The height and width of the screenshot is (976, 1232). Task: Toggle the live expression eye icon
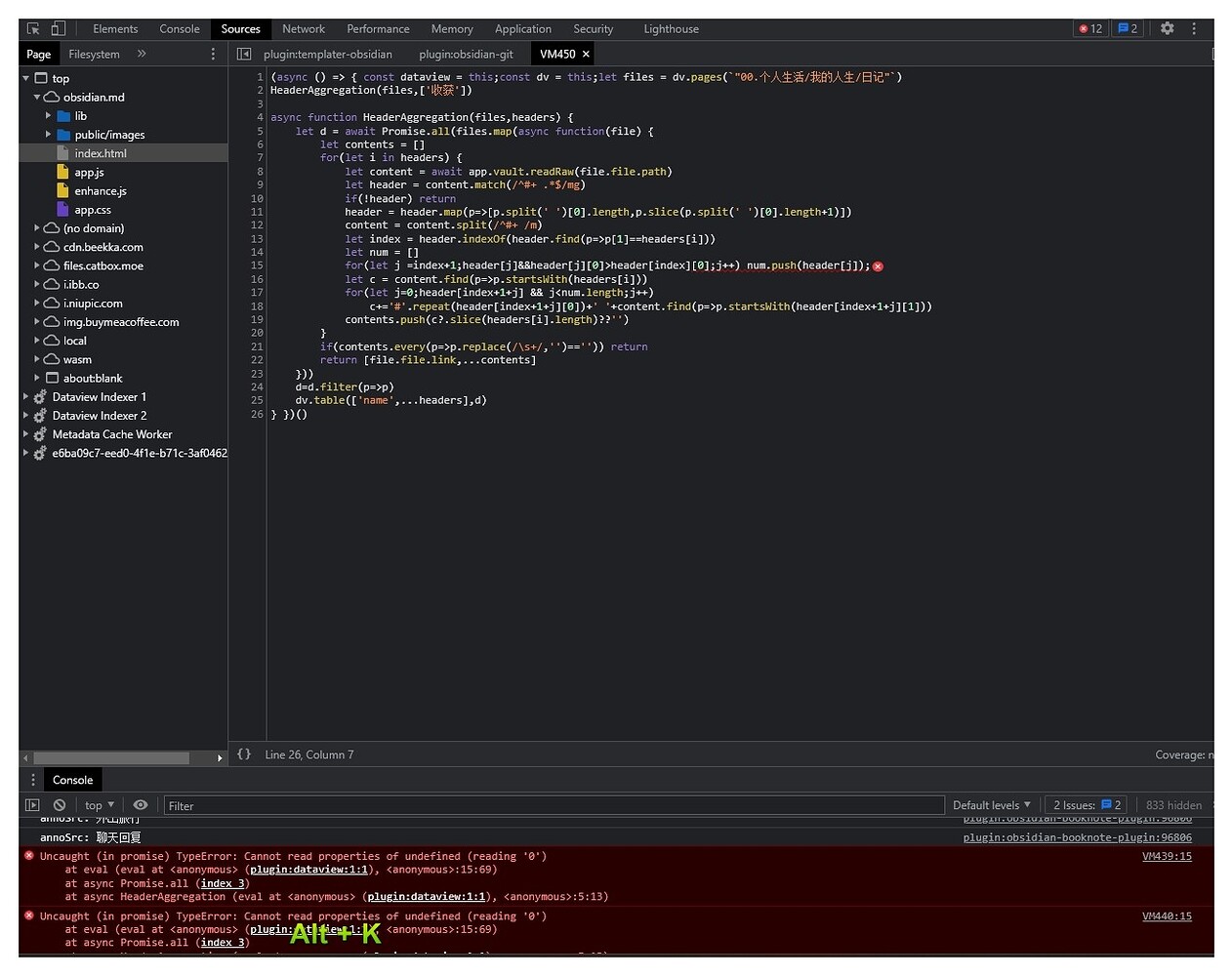click(141, 805)
